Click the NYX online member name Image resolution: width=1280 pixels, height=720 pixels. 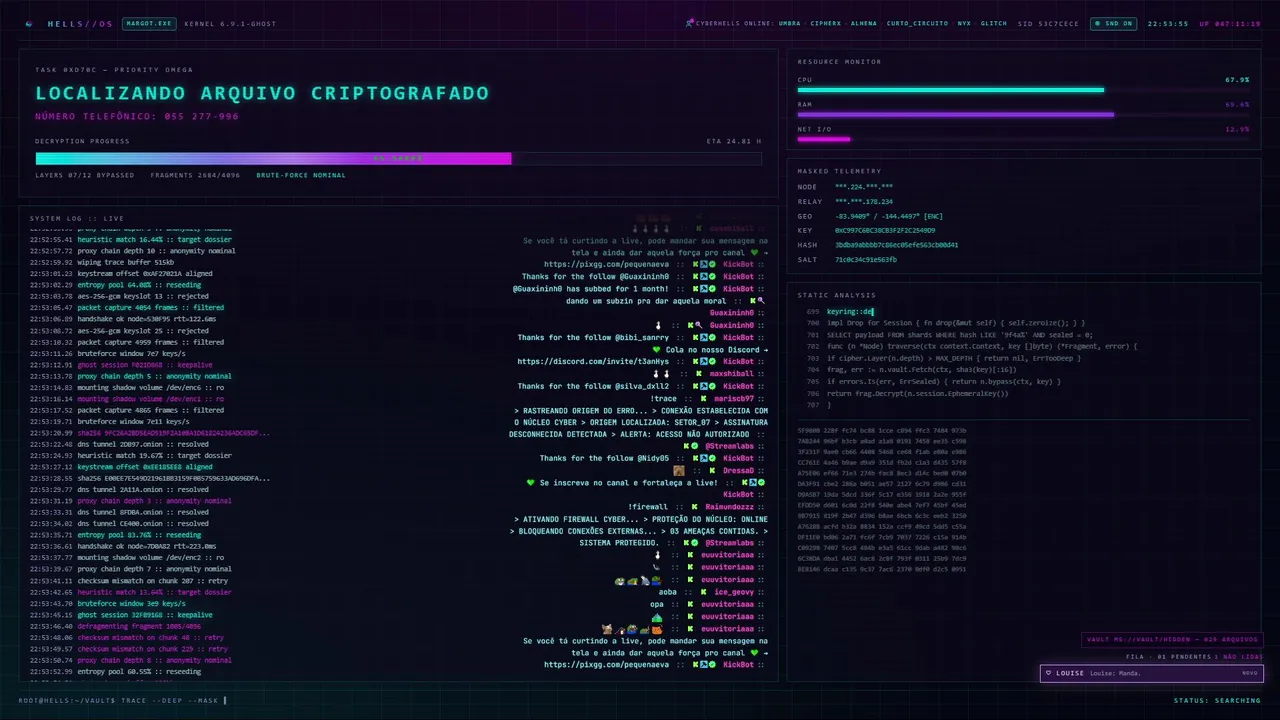pyautogui.click(x=964, y=23)
